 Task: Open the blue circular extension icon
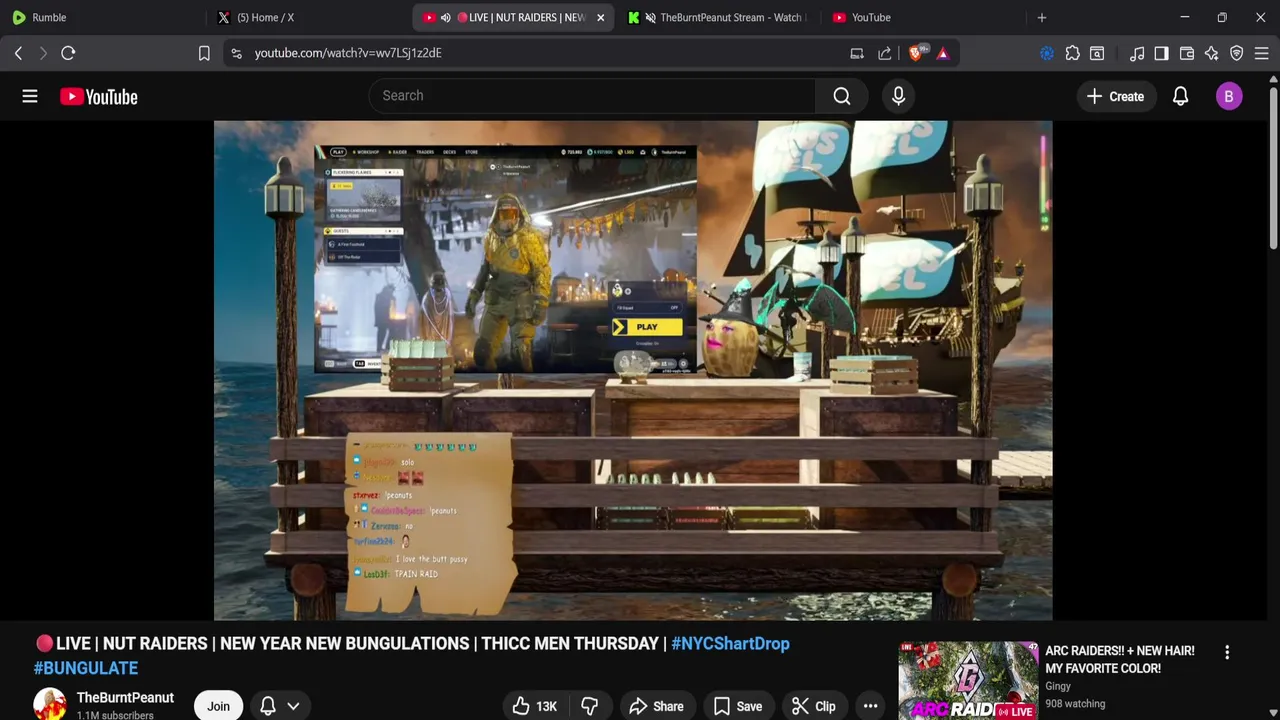[1047, 53]
